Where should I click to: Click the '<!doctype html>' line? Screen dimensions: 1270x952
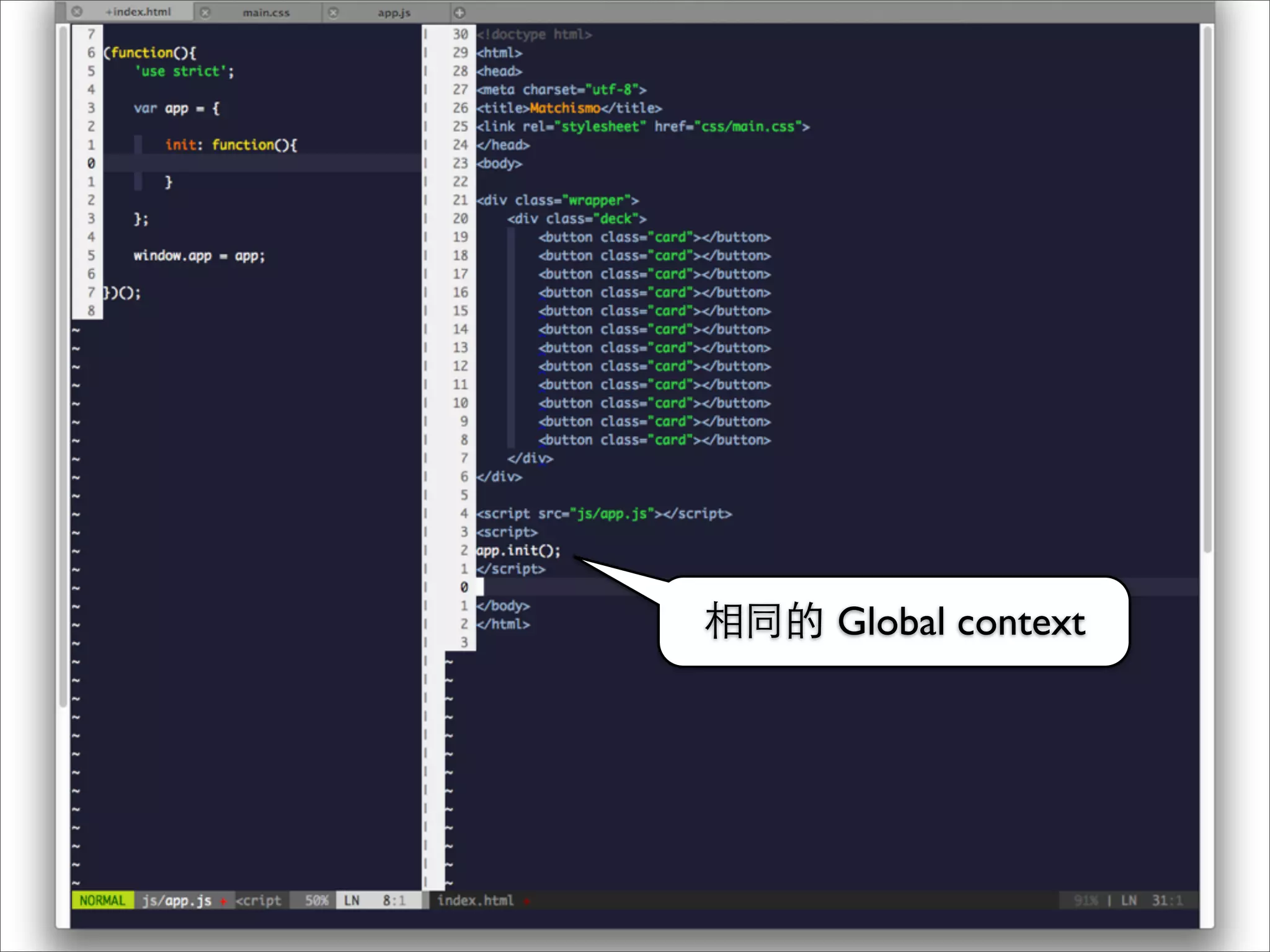coord(535,35)
